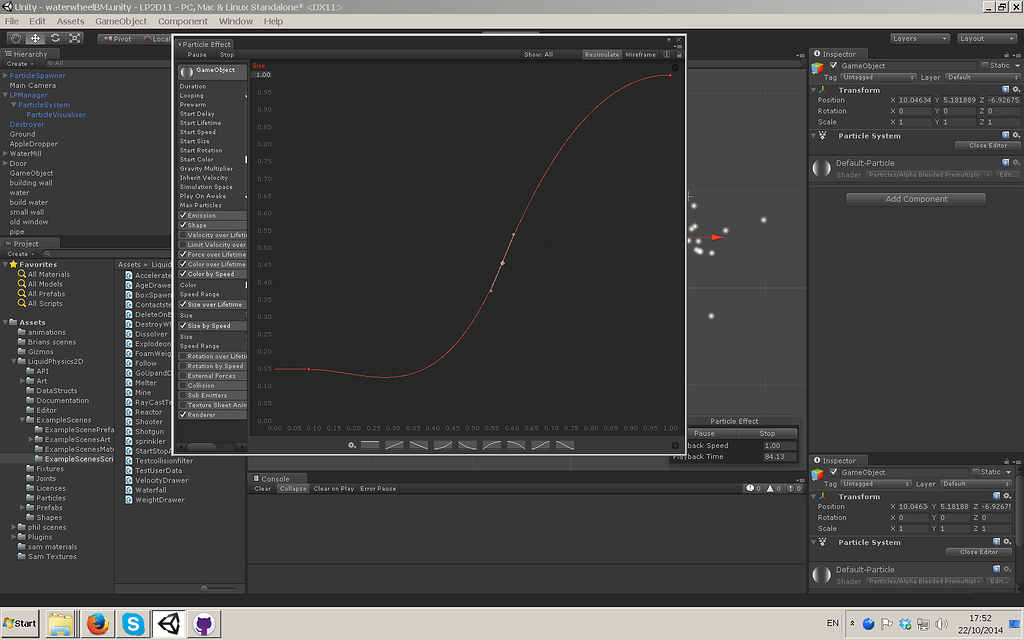Choose the rising linear curve preset
This screenshot has height=640, width=1024.
click(x=394, y=445)
